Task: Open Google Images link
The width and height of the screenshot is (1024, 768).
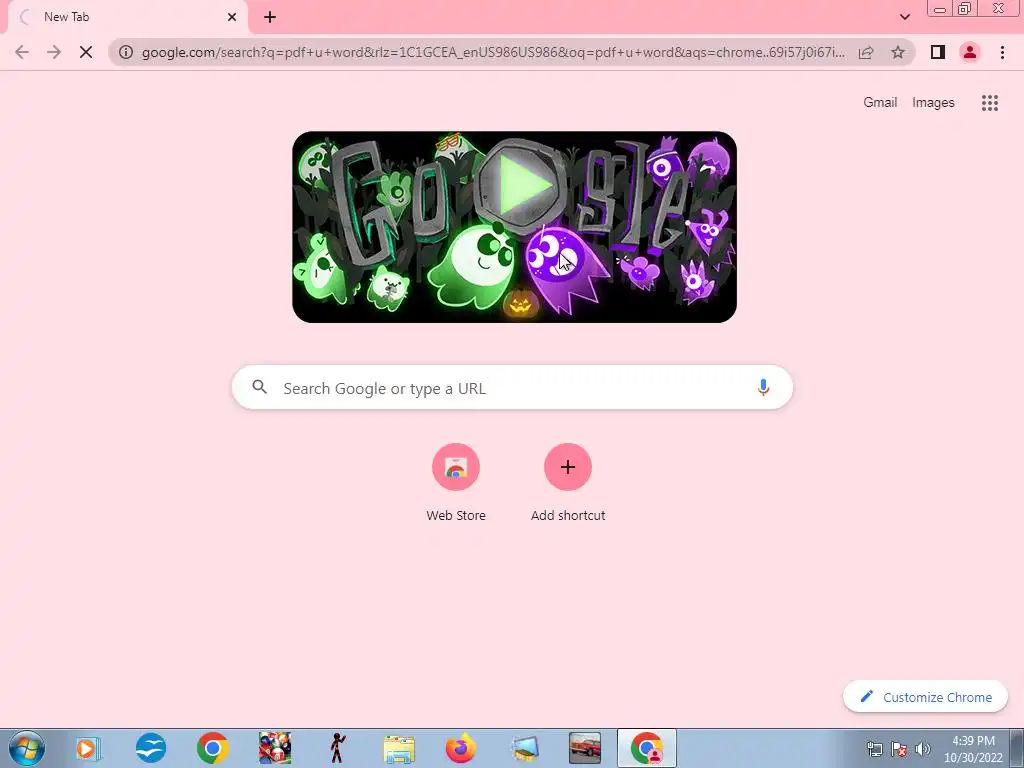Action: [x=933, y=103]
